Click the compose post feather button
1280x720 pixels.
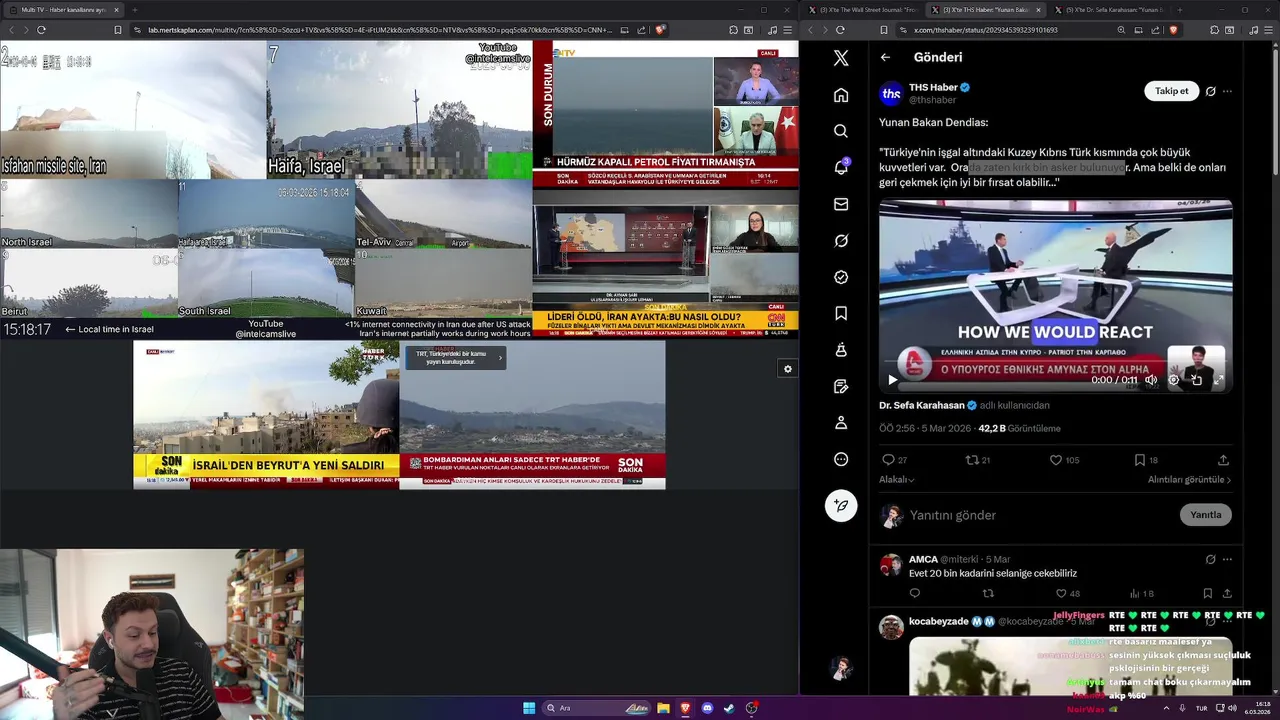coord(841,506)
